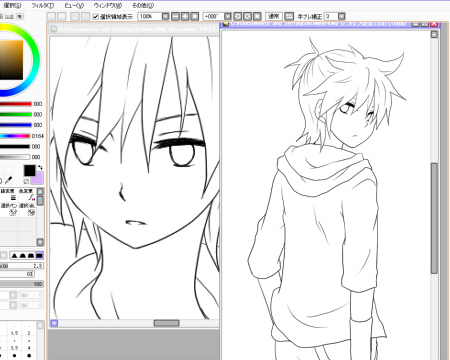Viewport: 450px width, 360px height.
Task: Click the 100% zoom field
Action: (x=149, y=16)
